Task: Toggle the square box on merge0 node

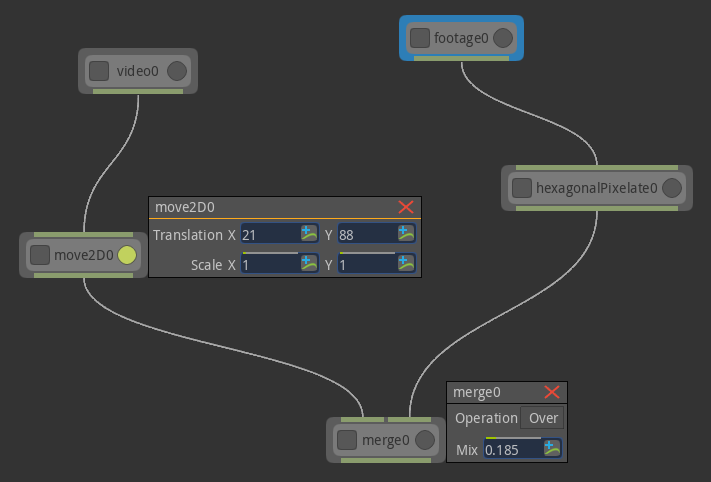Action: click(x=347, y=440)
